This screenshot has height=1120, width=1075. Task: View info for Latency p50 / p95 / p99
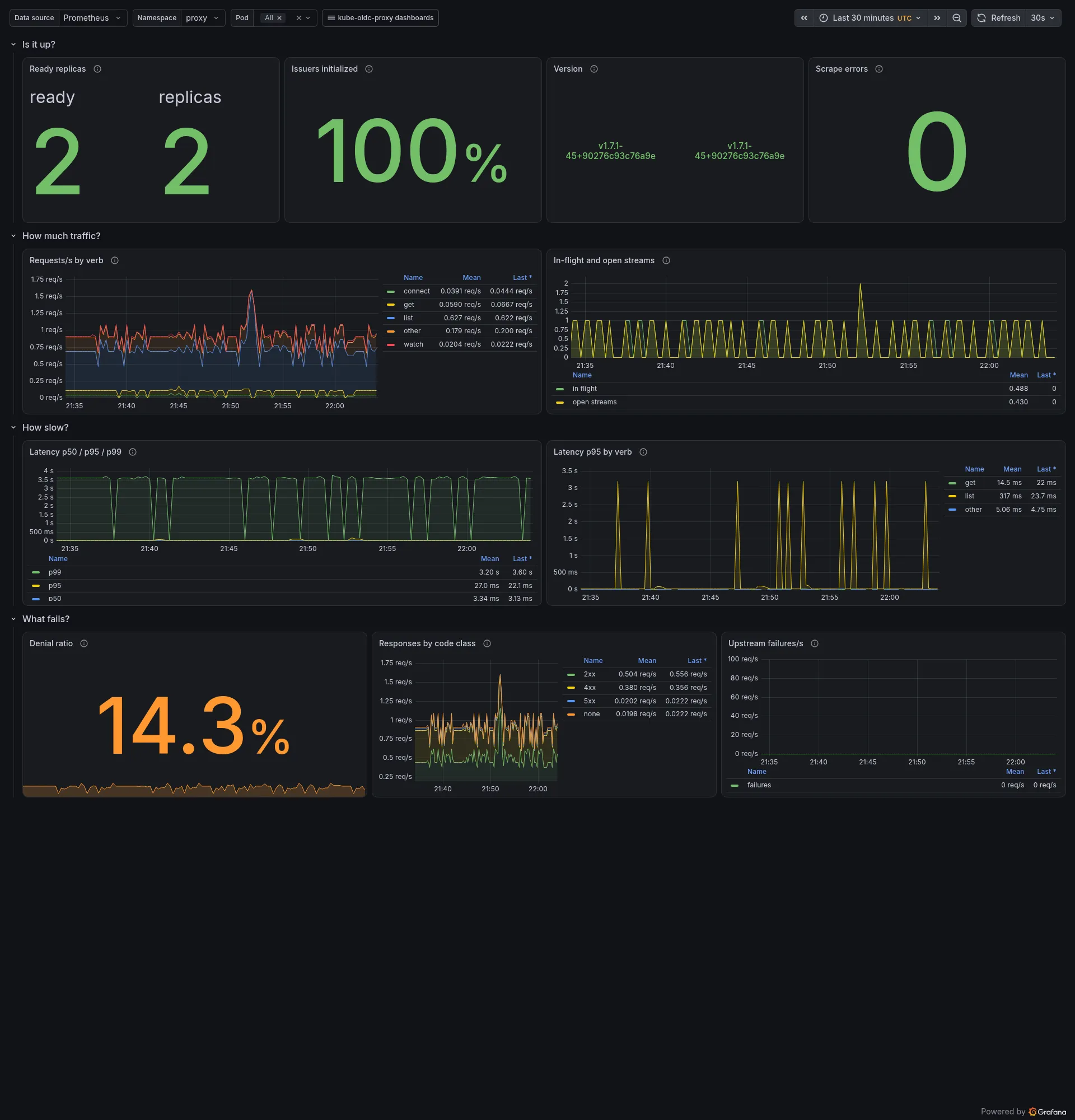click(x=133, y=452)
